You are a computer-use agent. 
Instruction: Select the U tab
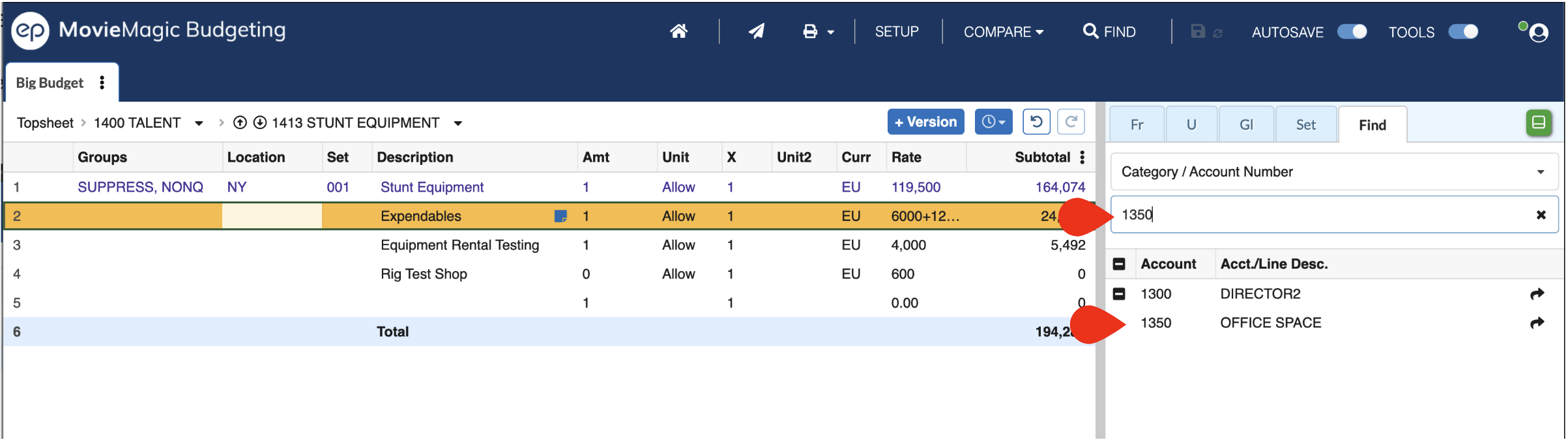click(x=1191, y=125)
